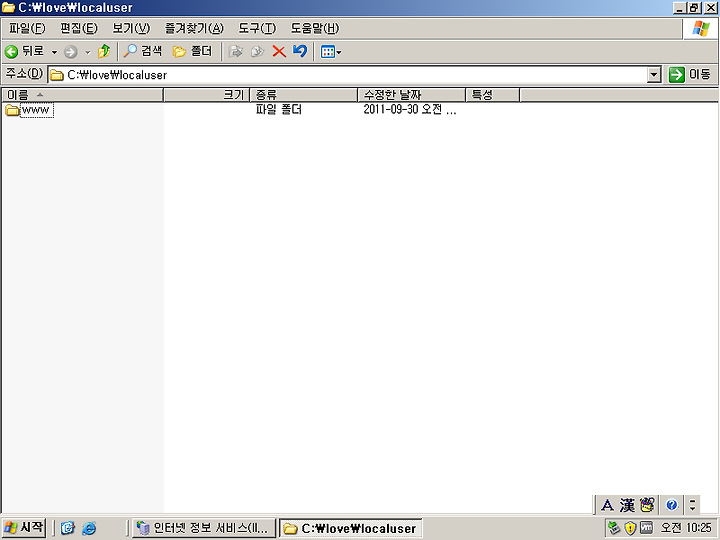
Task: Click the blue Undo arrow icon
Action: tap(300, 51)
